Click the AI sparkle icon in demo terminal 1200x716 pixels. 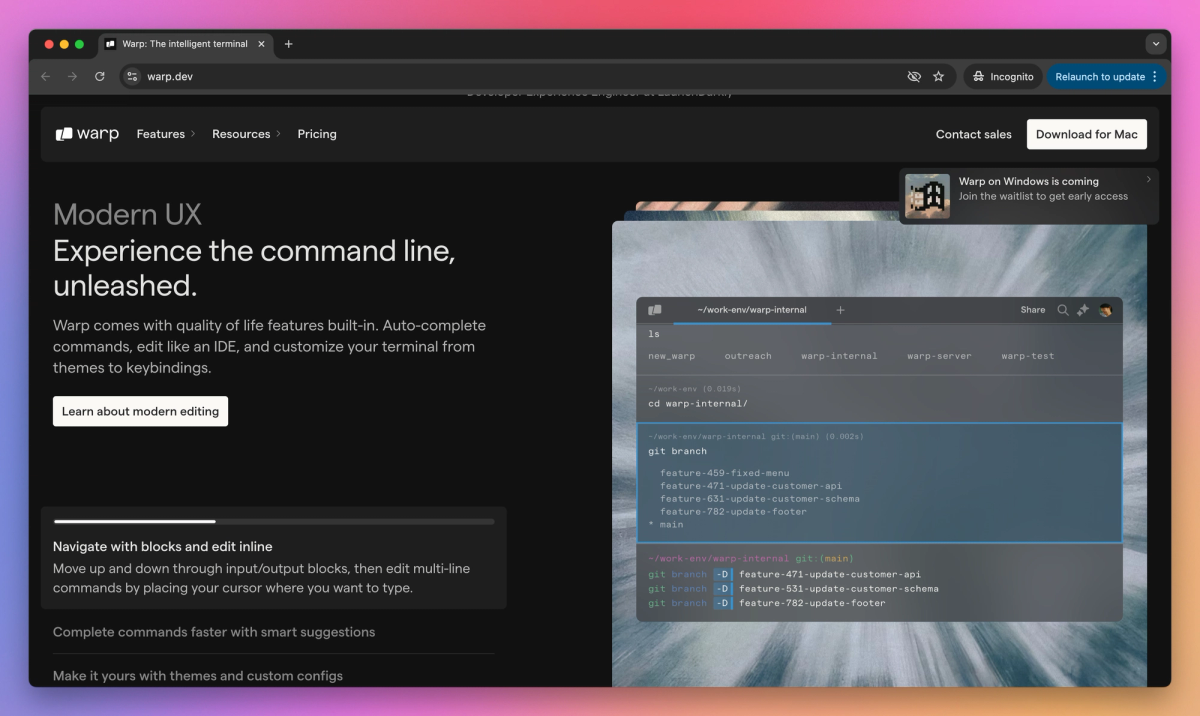[x=1083, y=310]
